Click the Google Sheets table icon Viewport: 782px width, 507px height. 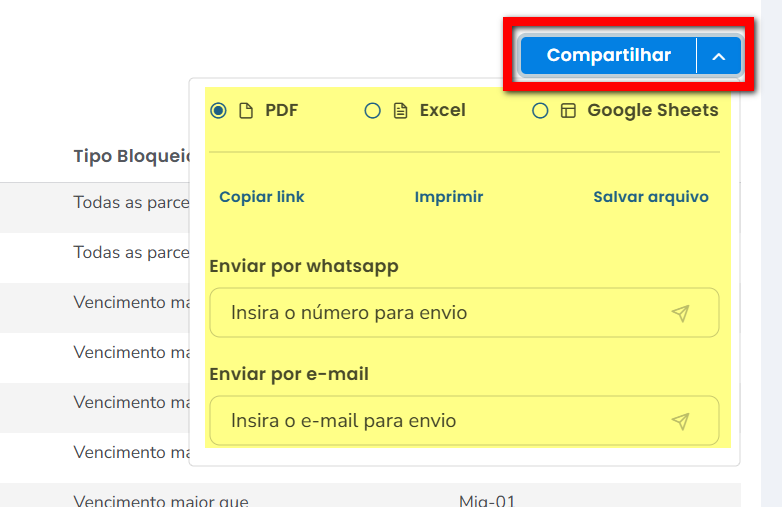tap(568, 111)
